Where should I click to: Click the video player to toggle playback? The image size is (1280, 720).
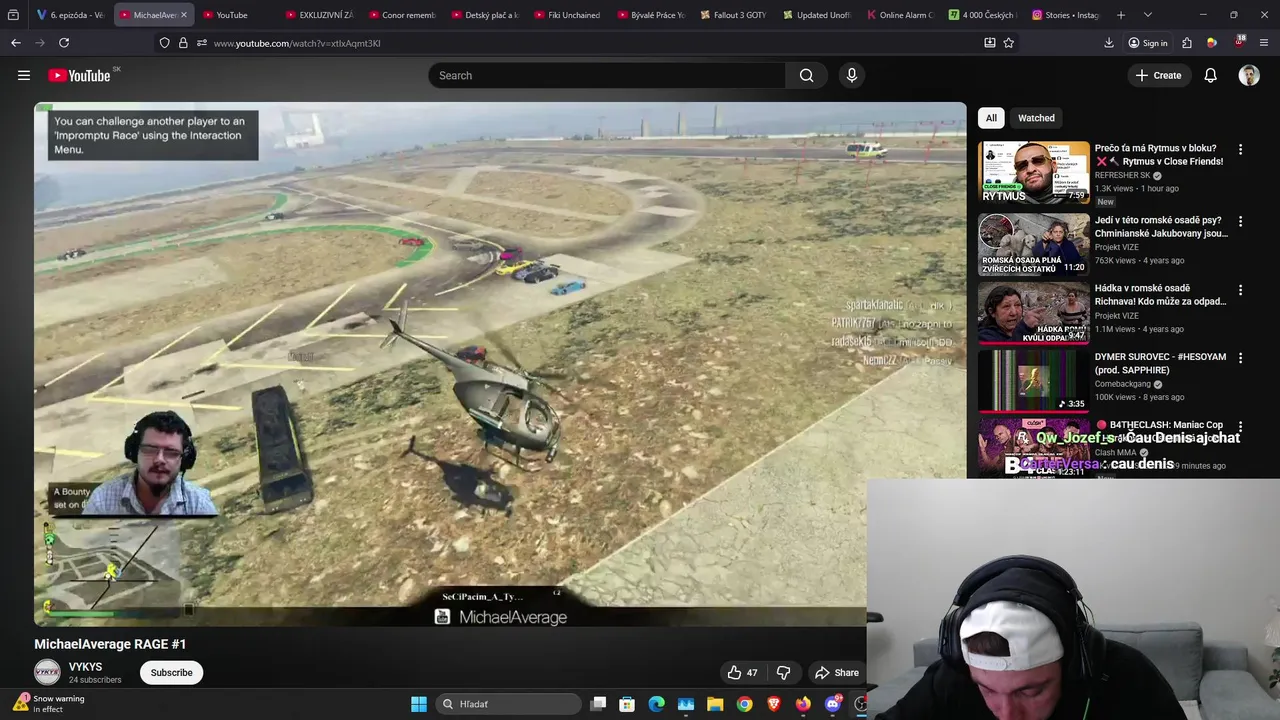(500, 364)
